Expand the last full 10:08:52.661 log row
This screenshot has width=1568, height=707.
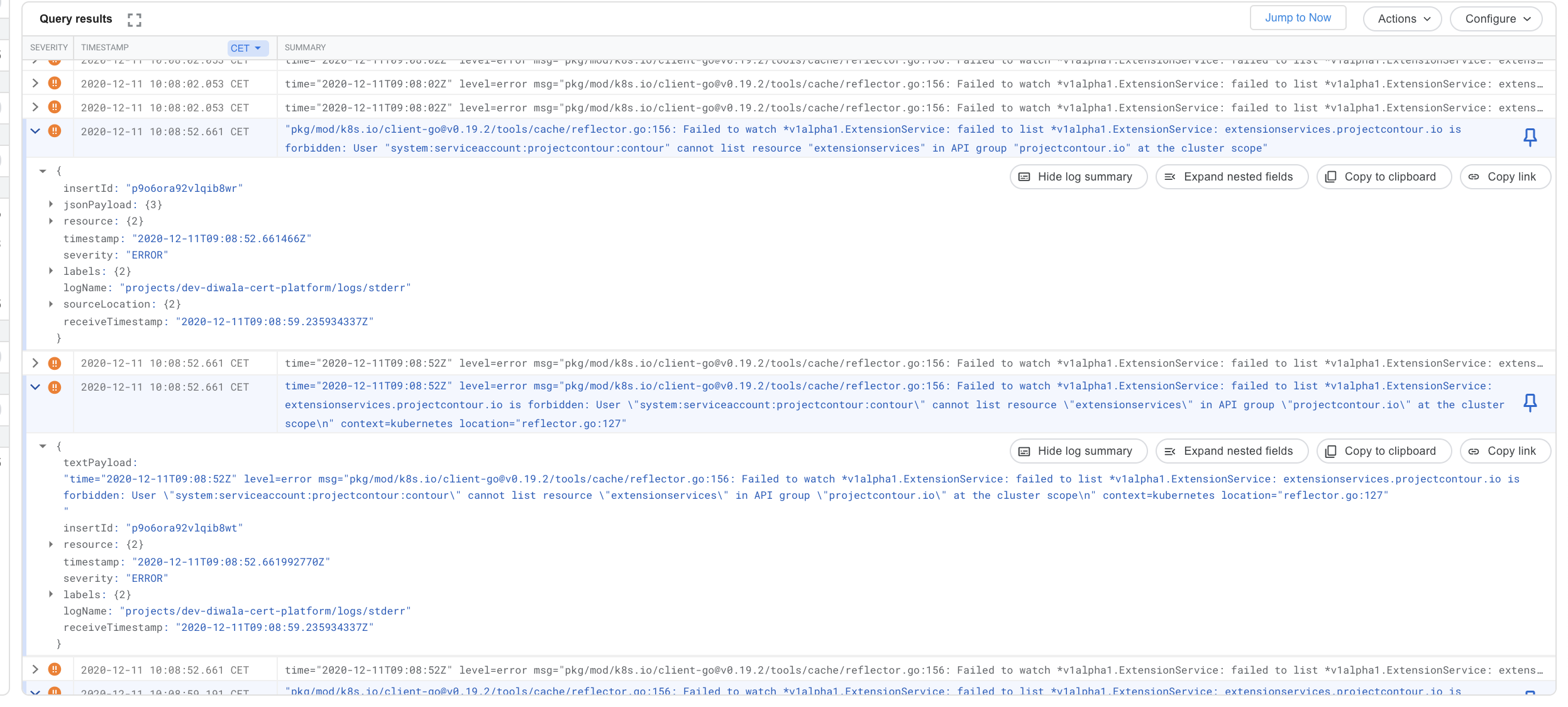pos(35,669)
